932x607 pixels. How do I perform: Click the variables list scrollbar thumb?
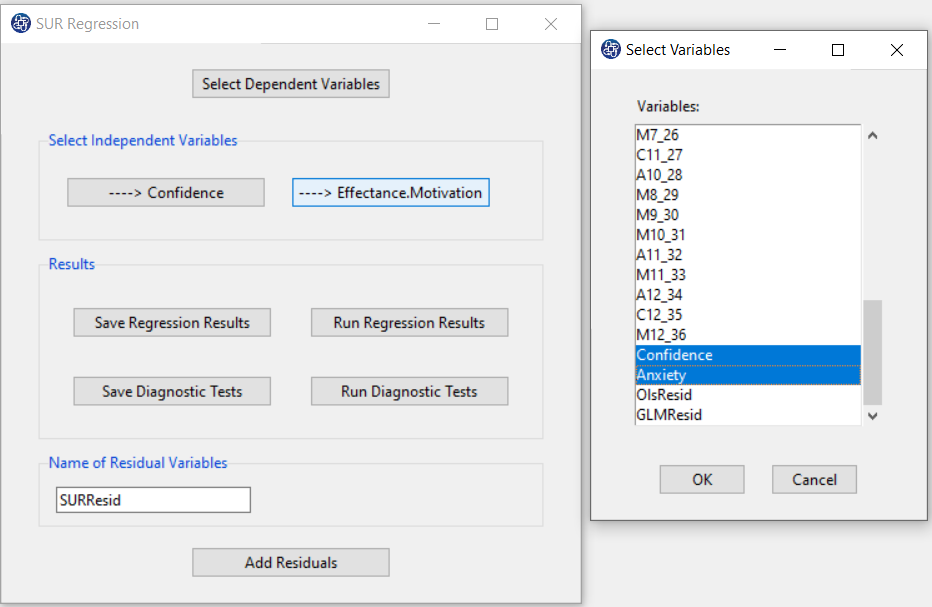873,353
